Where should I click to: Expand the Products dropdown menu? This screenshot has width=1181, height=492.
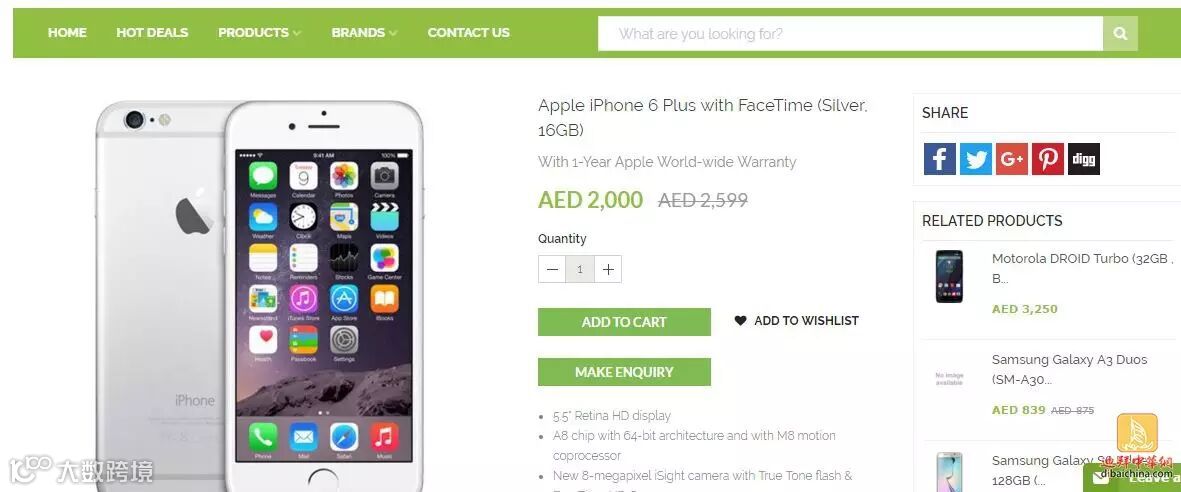259,32
